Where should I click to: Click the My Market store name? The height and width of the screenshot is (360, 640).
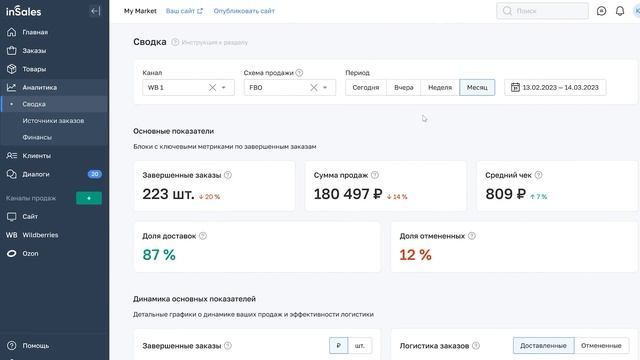tap(140, 11)
